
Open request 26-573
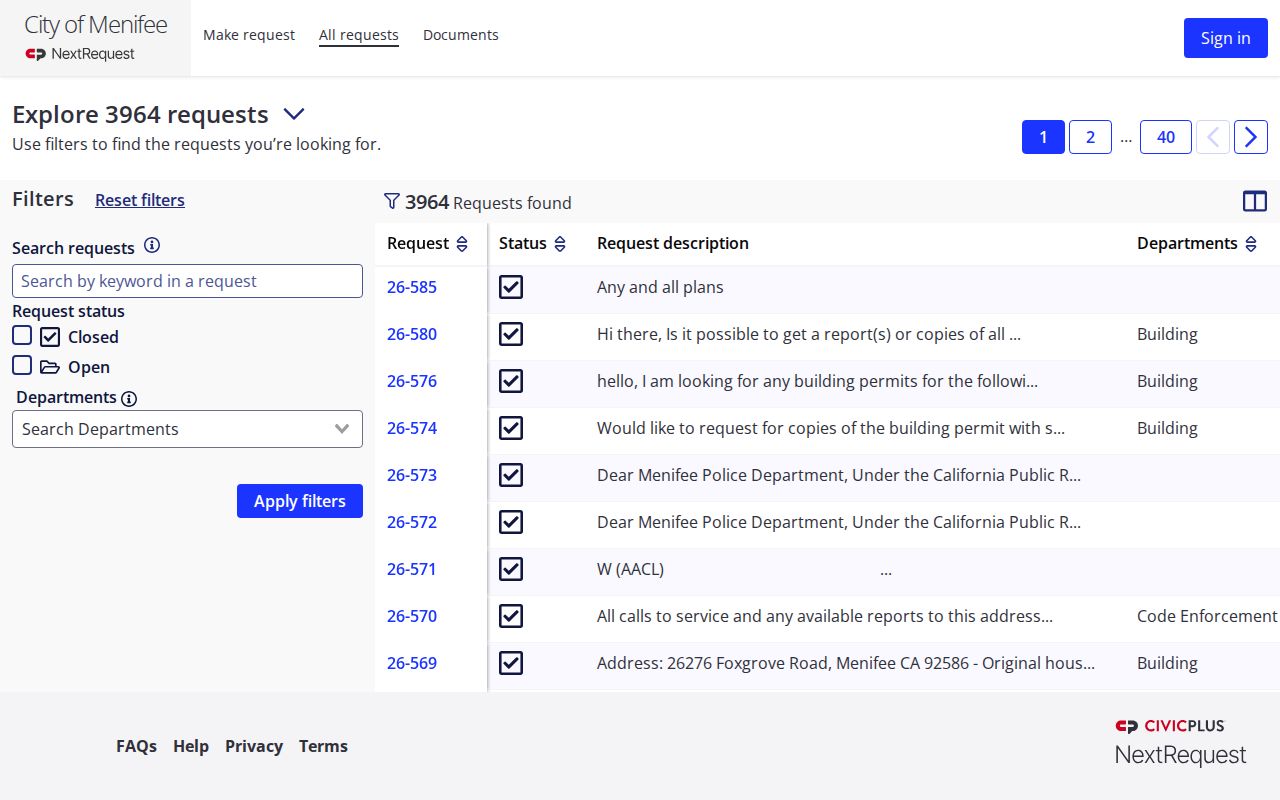click(x=412, y=475)
